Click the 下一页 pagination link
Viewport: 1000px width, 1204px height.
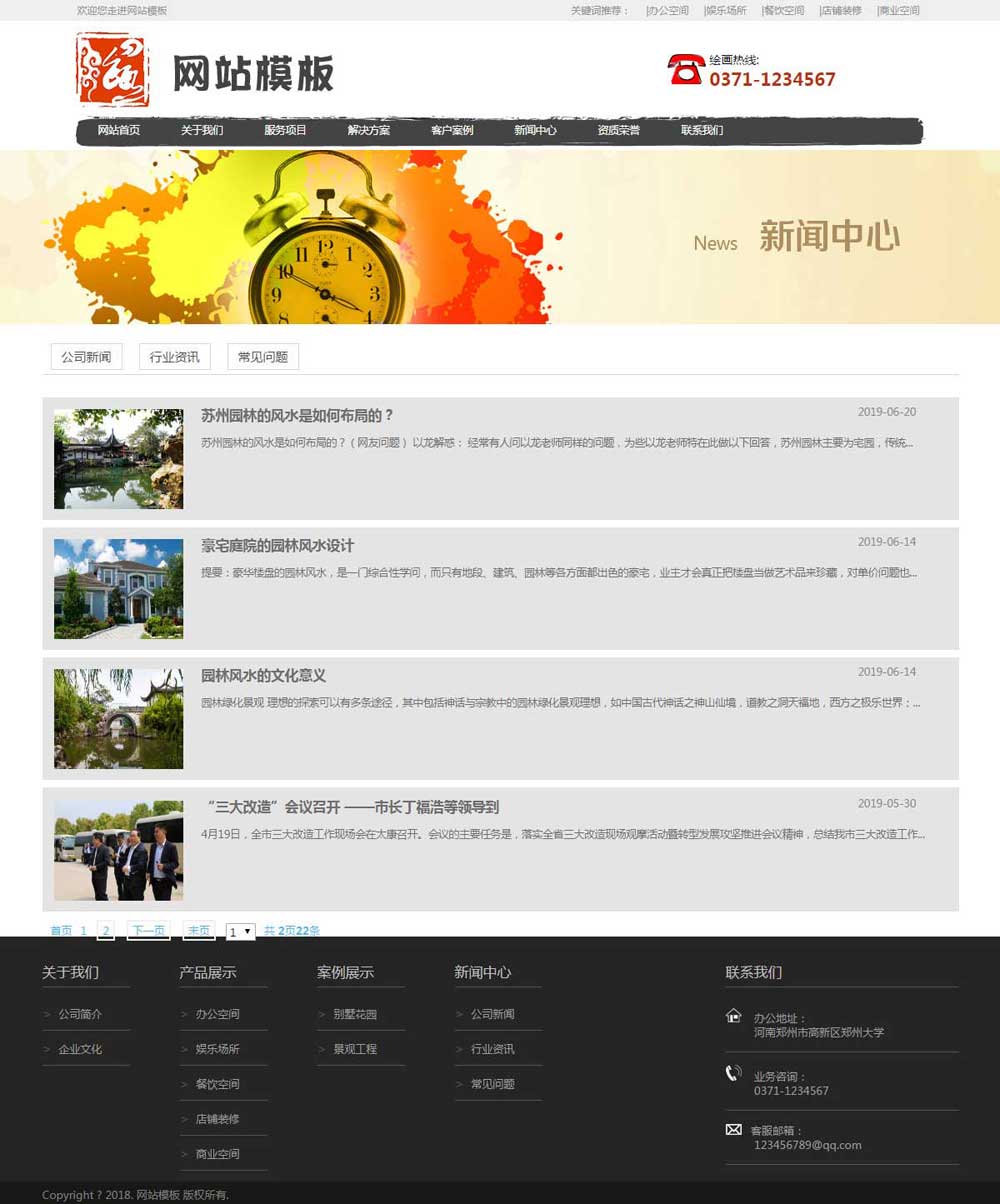click(x=148, y=929)
